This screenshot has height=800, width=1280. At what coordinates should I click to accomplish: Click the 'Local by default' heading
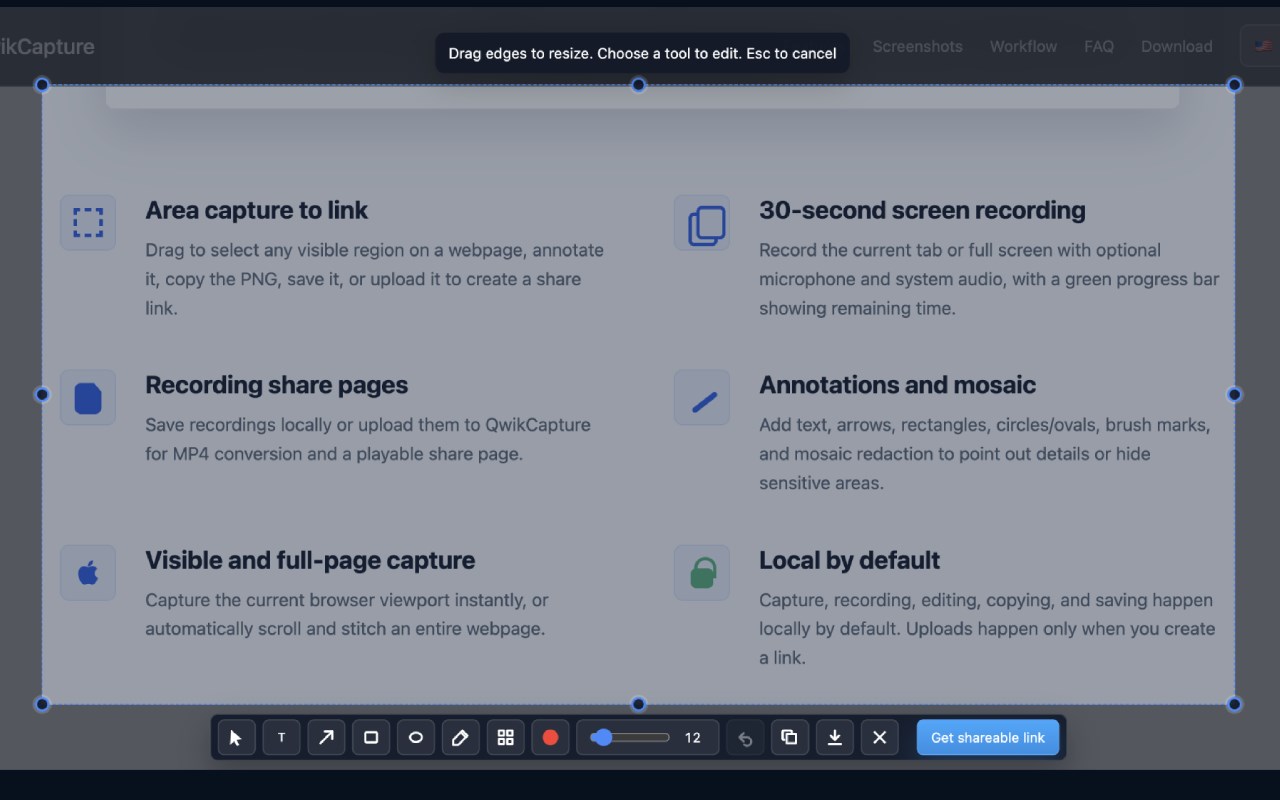click(x=850, y=560)
